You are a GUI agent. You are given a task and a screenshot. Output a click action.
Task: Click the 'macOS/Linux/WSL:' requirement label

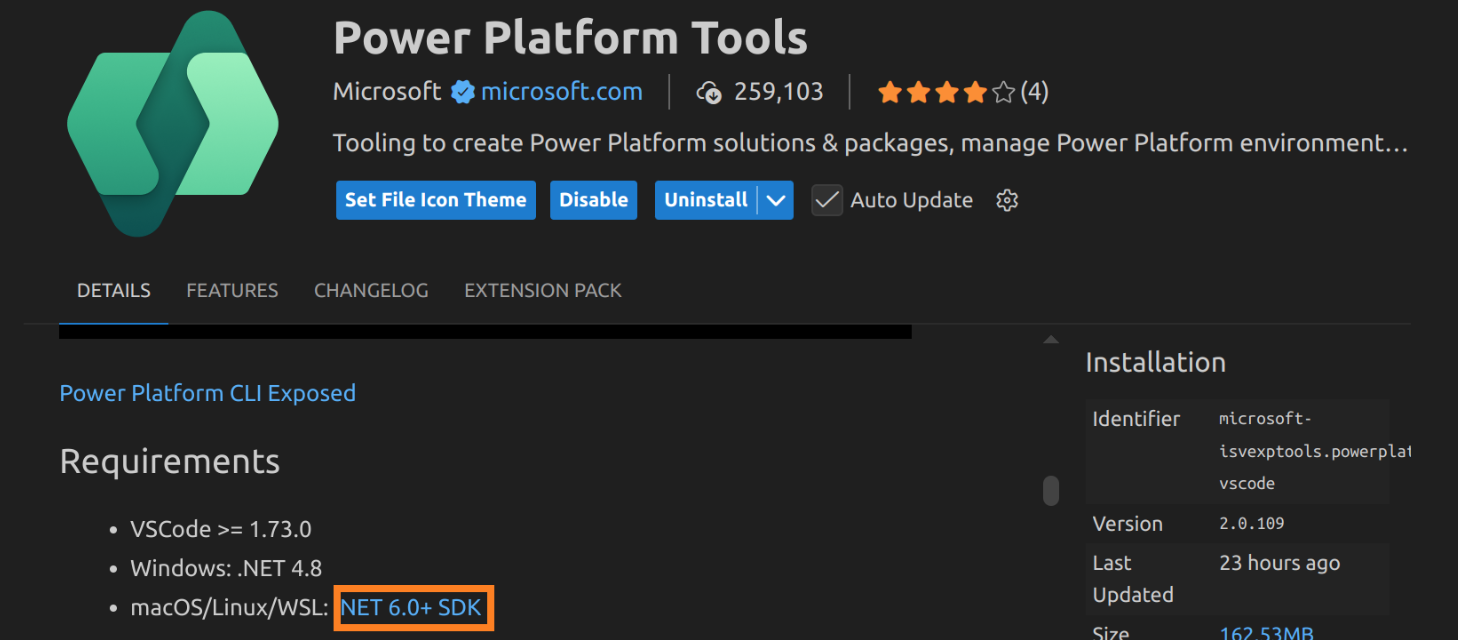(230, 607)
